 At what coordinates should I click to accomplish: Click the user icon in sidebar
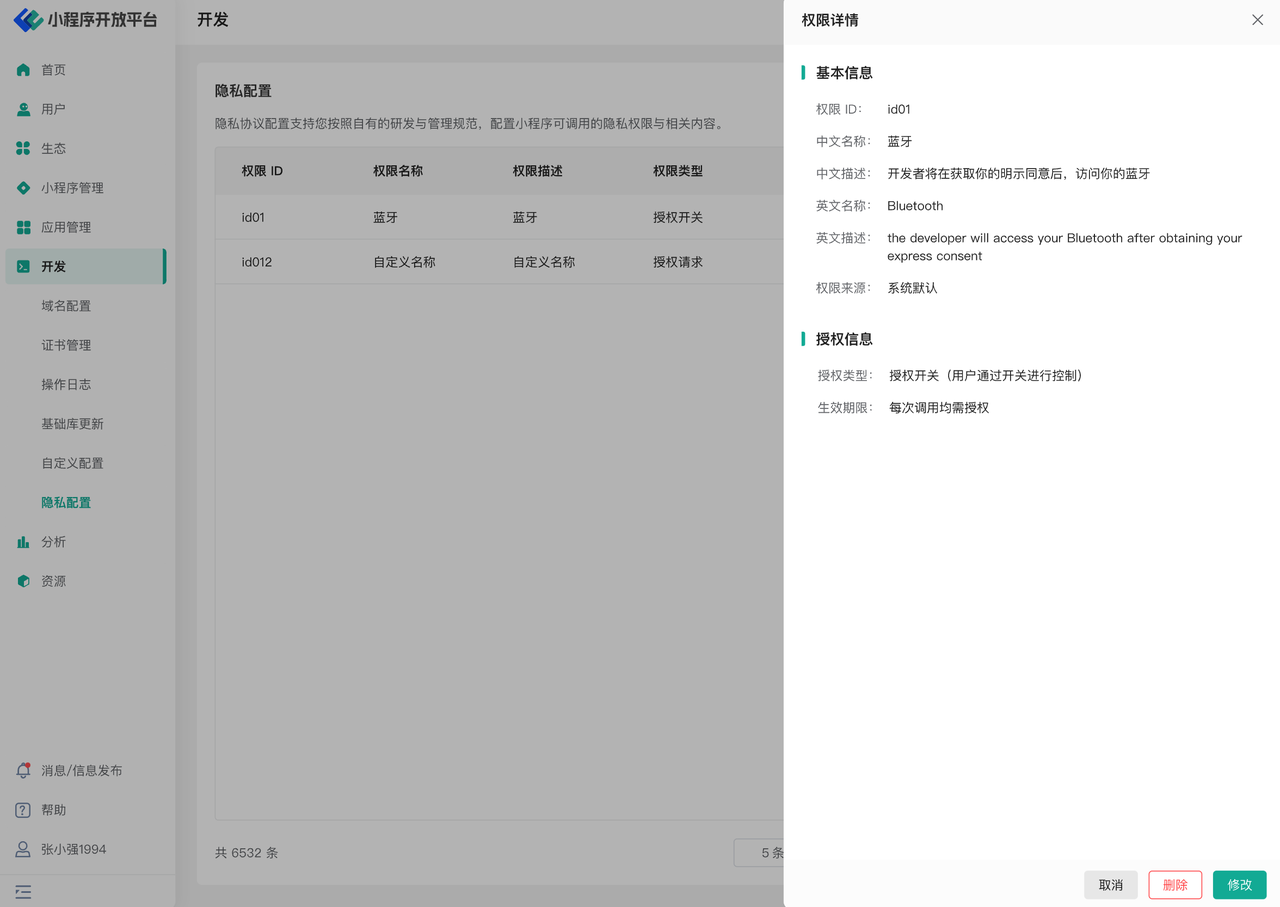click(x=23, y=109)
